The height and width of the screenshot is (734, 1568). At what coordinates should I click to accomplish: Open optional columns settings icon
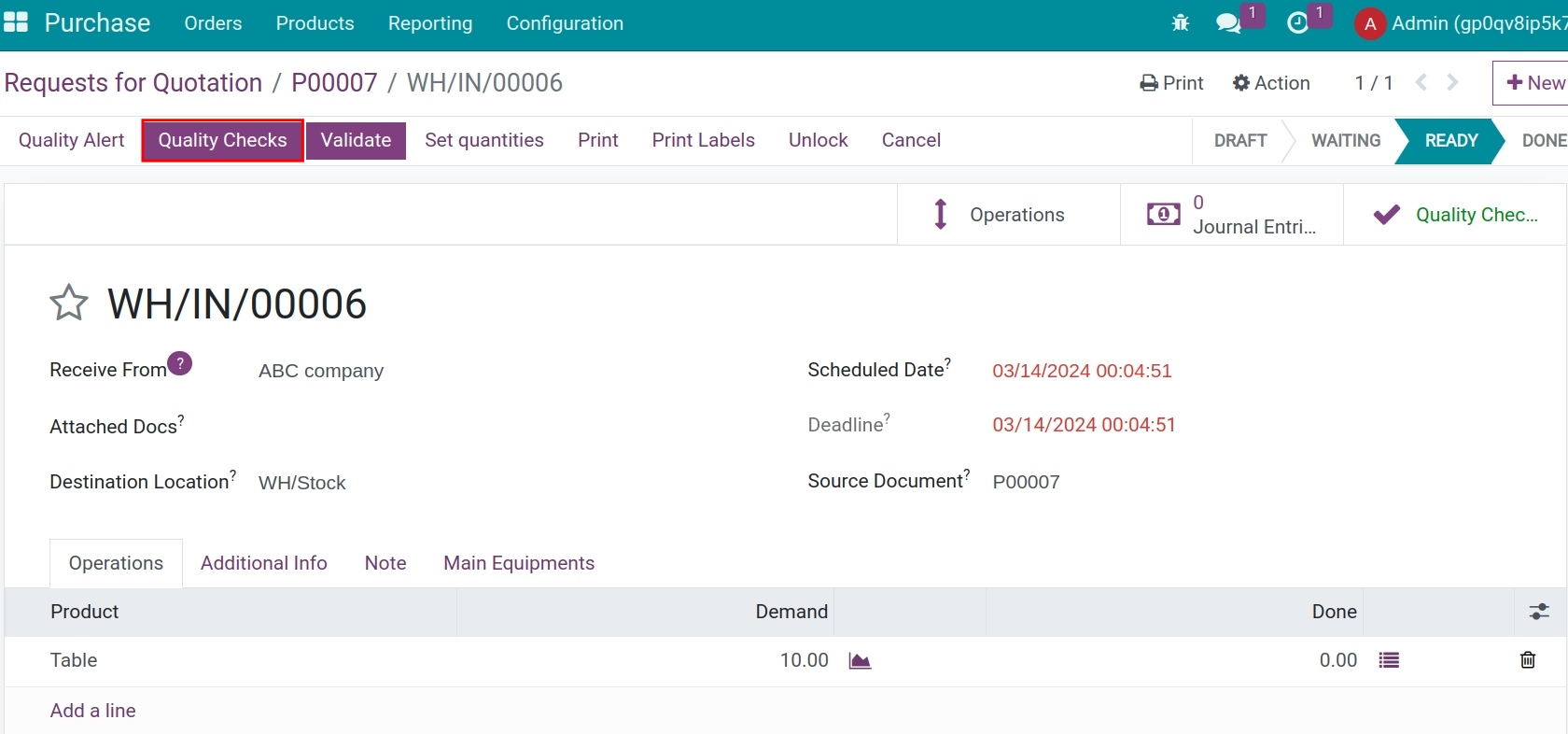1539,612
